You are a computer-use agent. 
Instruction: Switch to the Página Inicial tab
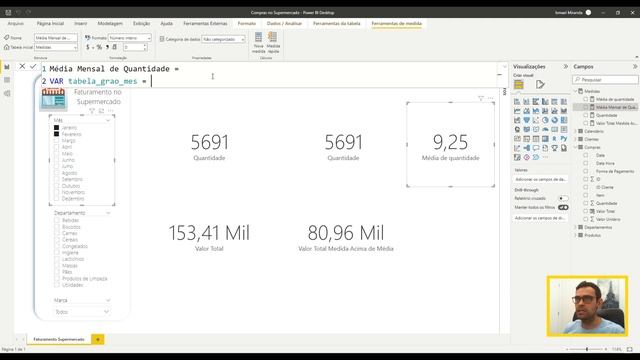pos(50,24)
